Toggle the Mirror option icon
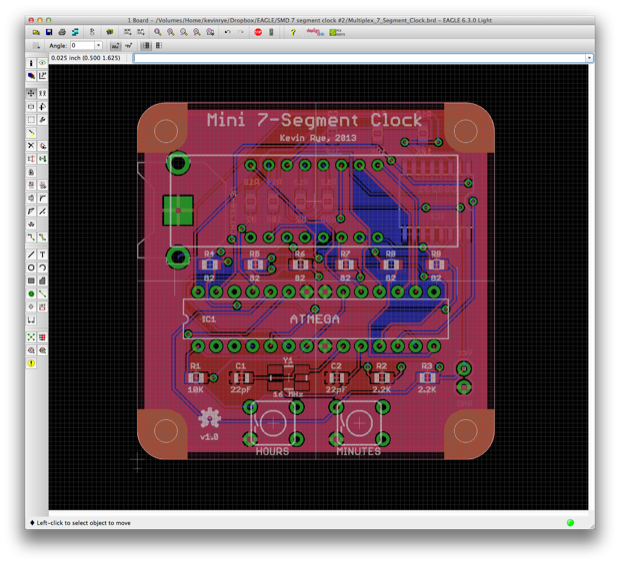The width and height of the screenshot is (620, 564). point(129,45)
